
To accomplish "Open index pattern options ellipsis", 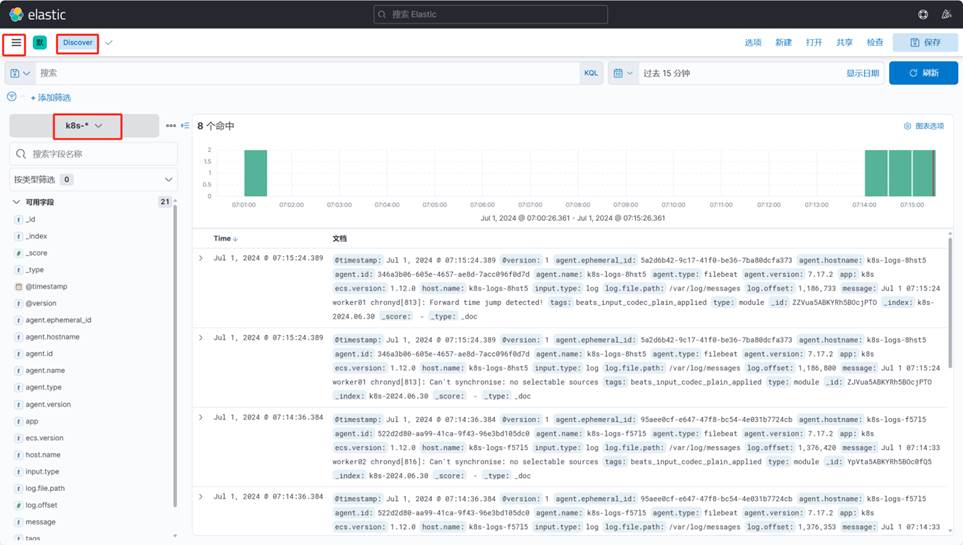I will pos(171,125).
